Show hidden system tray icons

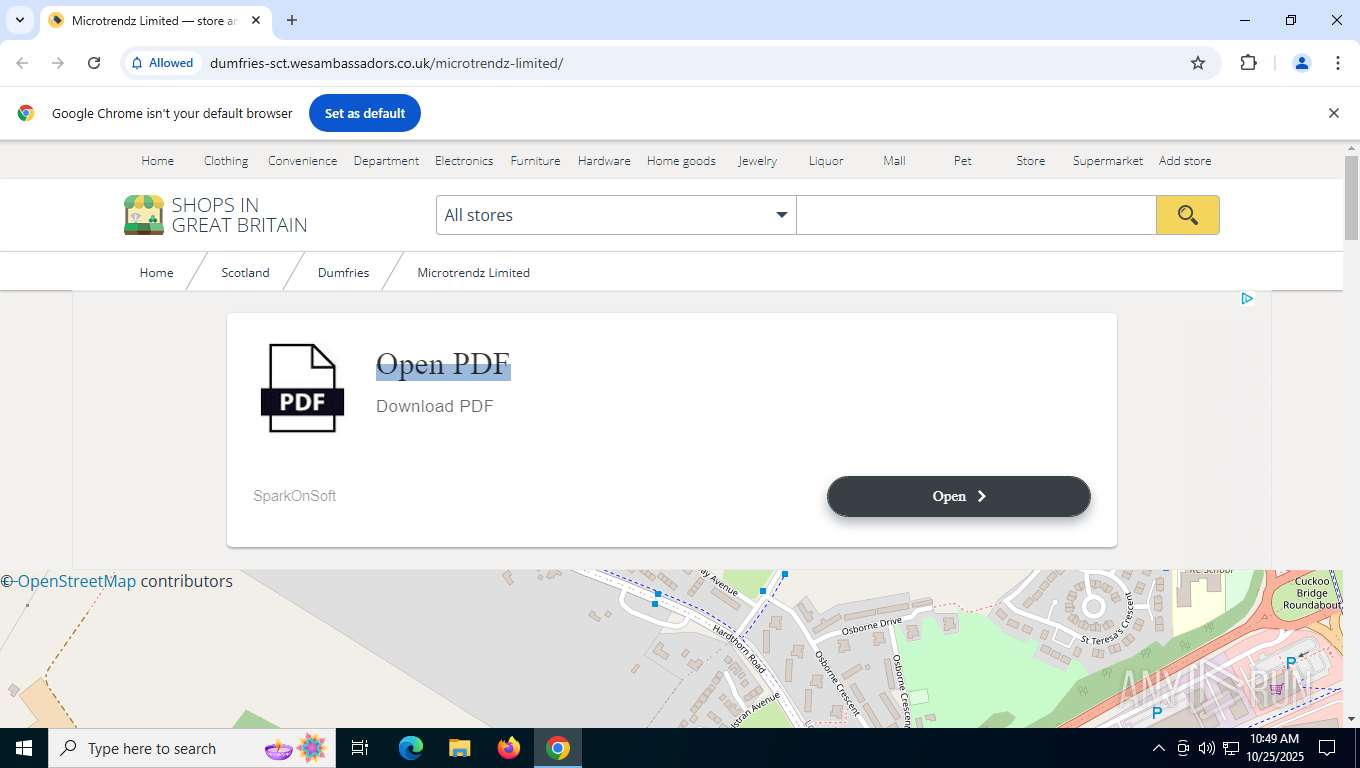pos(1159,748)
